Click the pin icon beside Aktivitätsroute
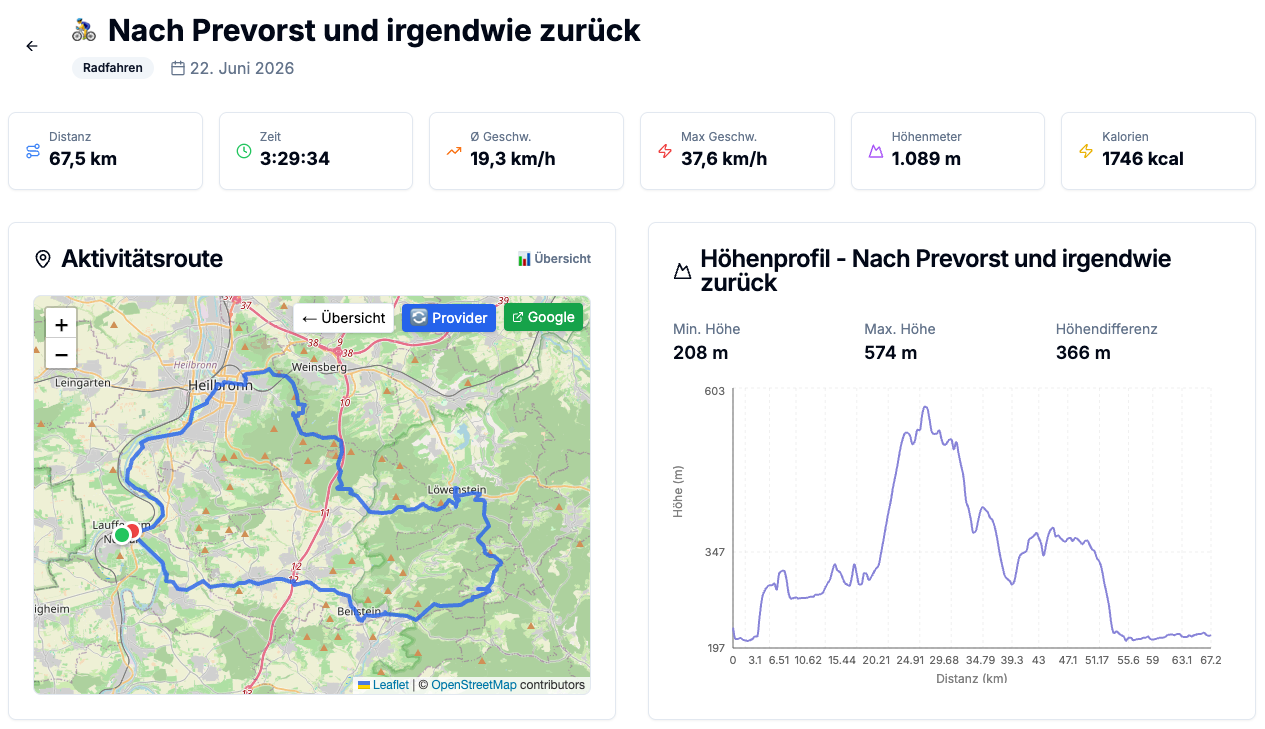 43,259
